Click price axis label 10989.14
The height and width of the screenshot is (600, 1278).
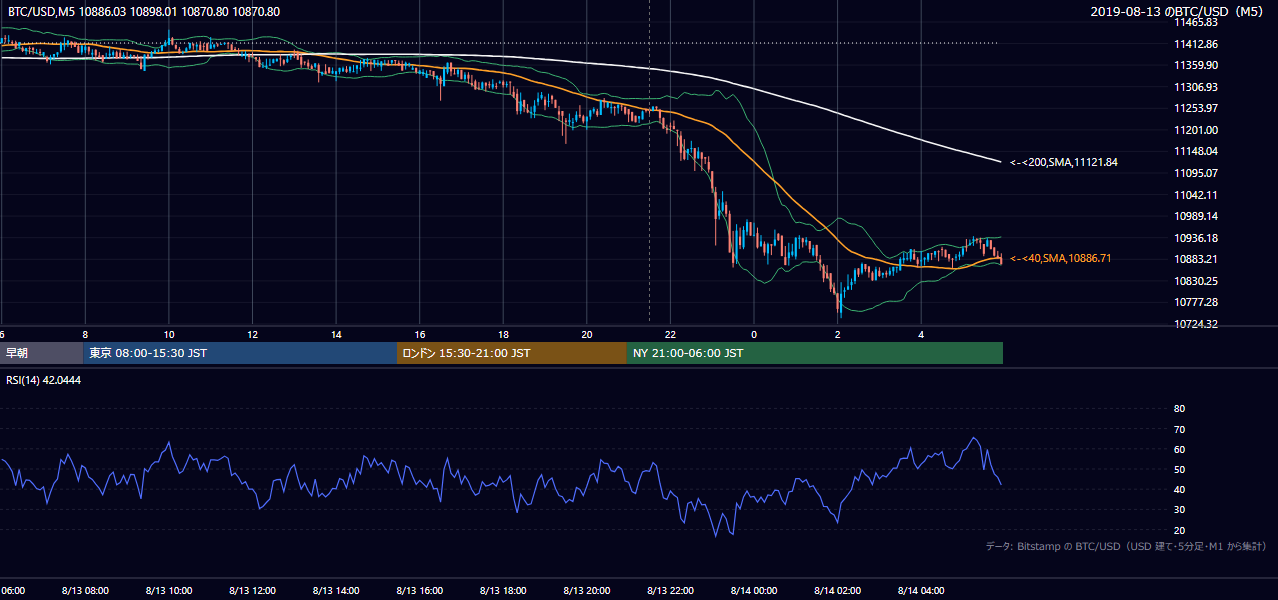coord(1195,216)
